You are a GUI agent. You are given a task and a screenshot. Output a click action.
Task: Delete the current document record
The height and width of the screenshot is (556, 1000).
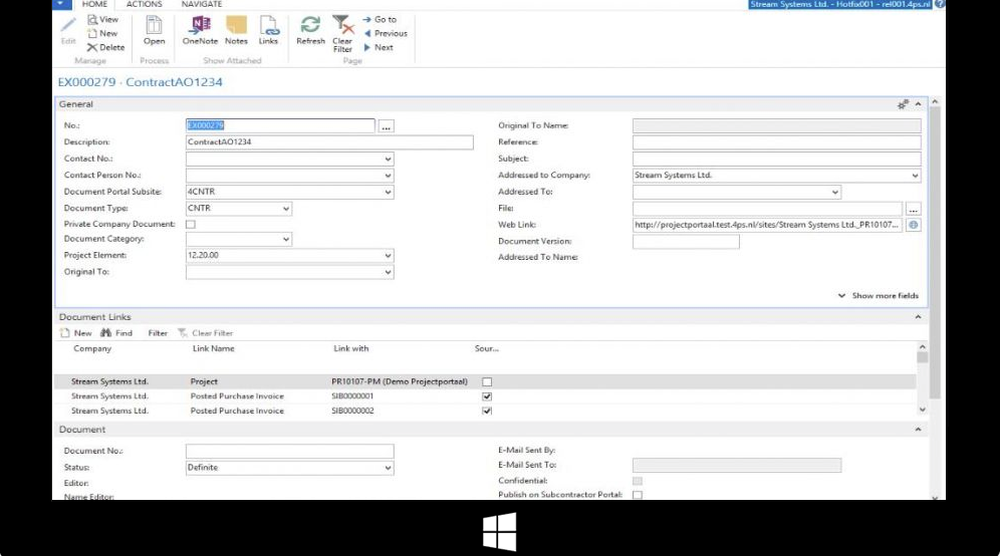(106, 47)
